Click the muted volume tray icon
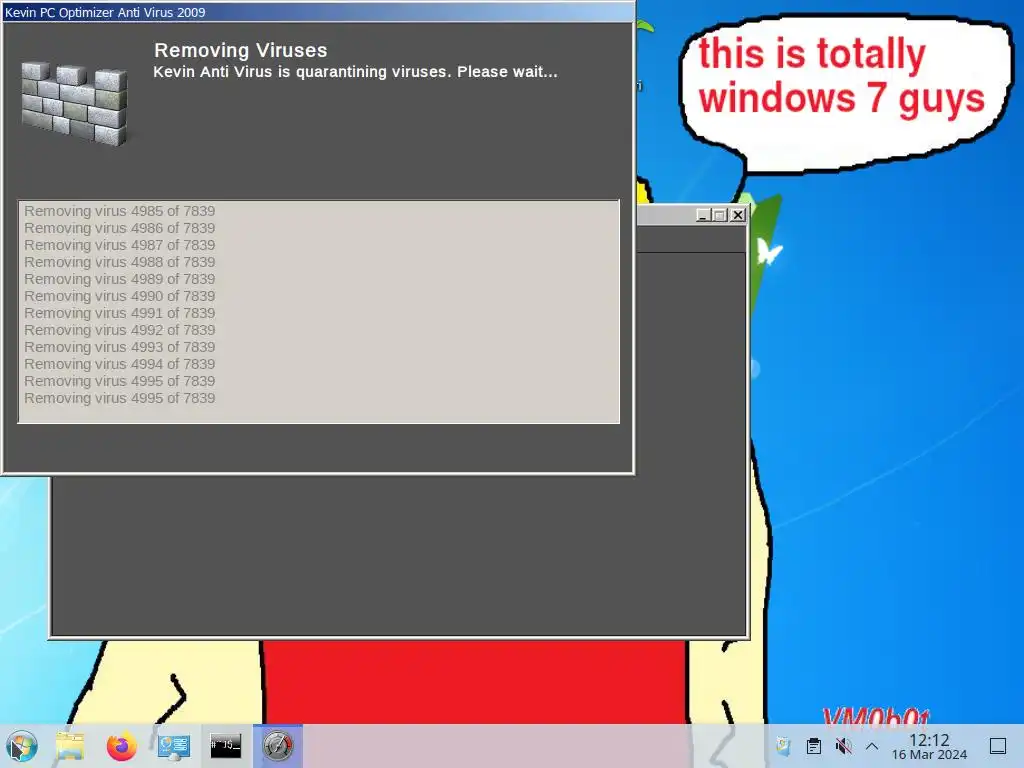 pos(843,746)
